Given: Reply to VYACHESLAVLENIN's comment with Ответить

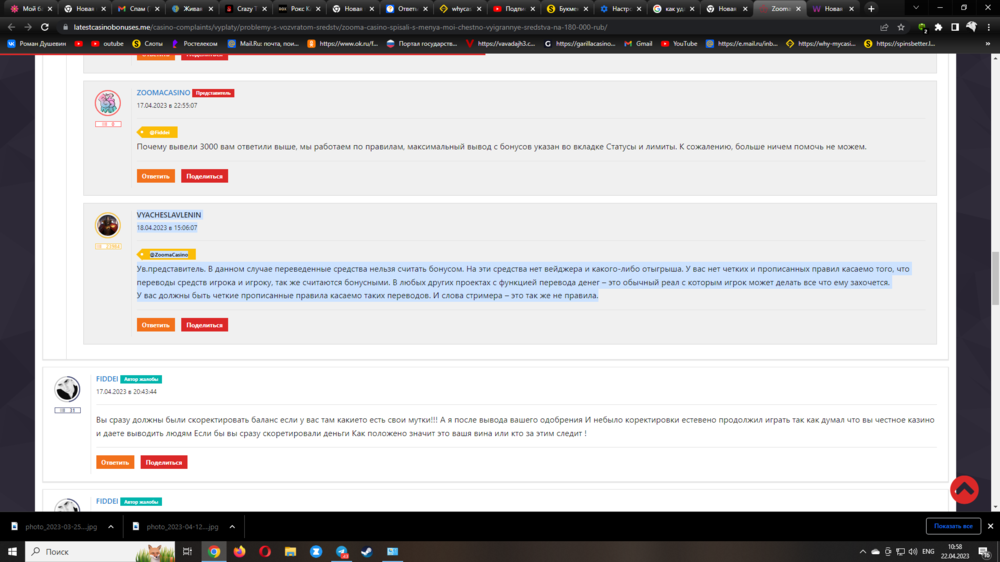Looking at the screenshot, I should pos(155,325).
